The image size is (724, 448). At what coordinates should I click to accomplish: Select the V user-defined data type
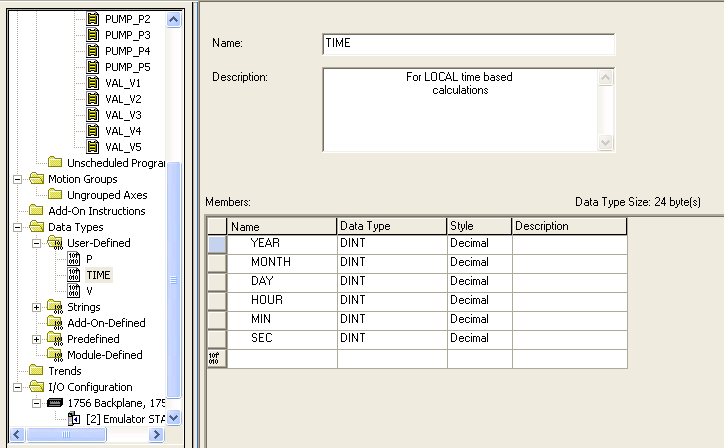(x=89, y=291)
